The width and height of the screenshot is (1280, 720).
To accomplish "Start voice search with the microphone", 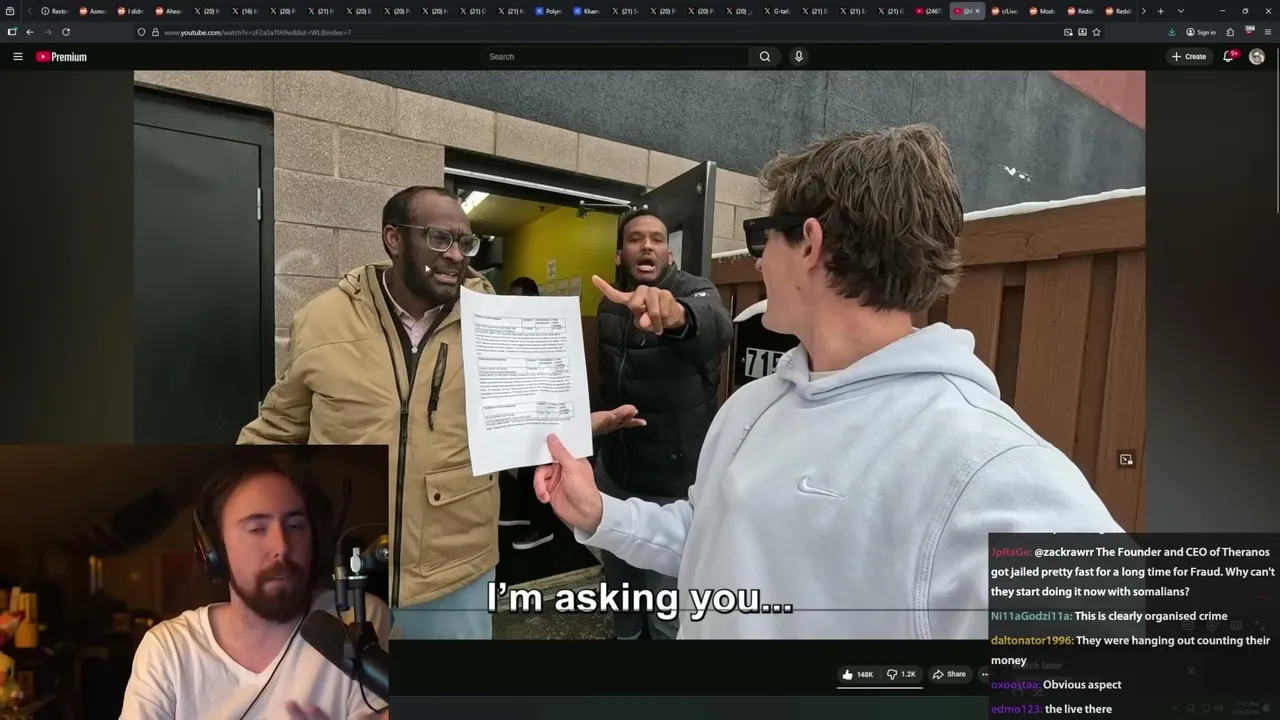I will (798, 57).
